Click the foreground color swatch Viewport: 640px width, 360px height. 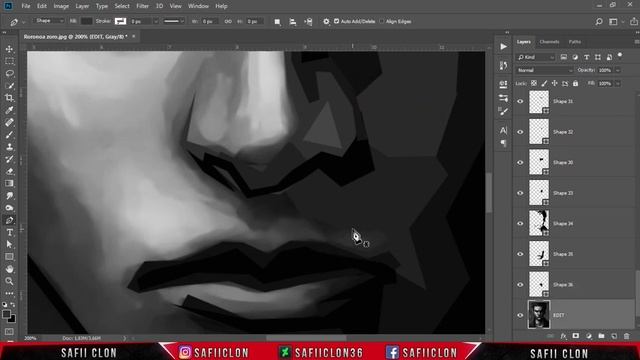[6, 314]
